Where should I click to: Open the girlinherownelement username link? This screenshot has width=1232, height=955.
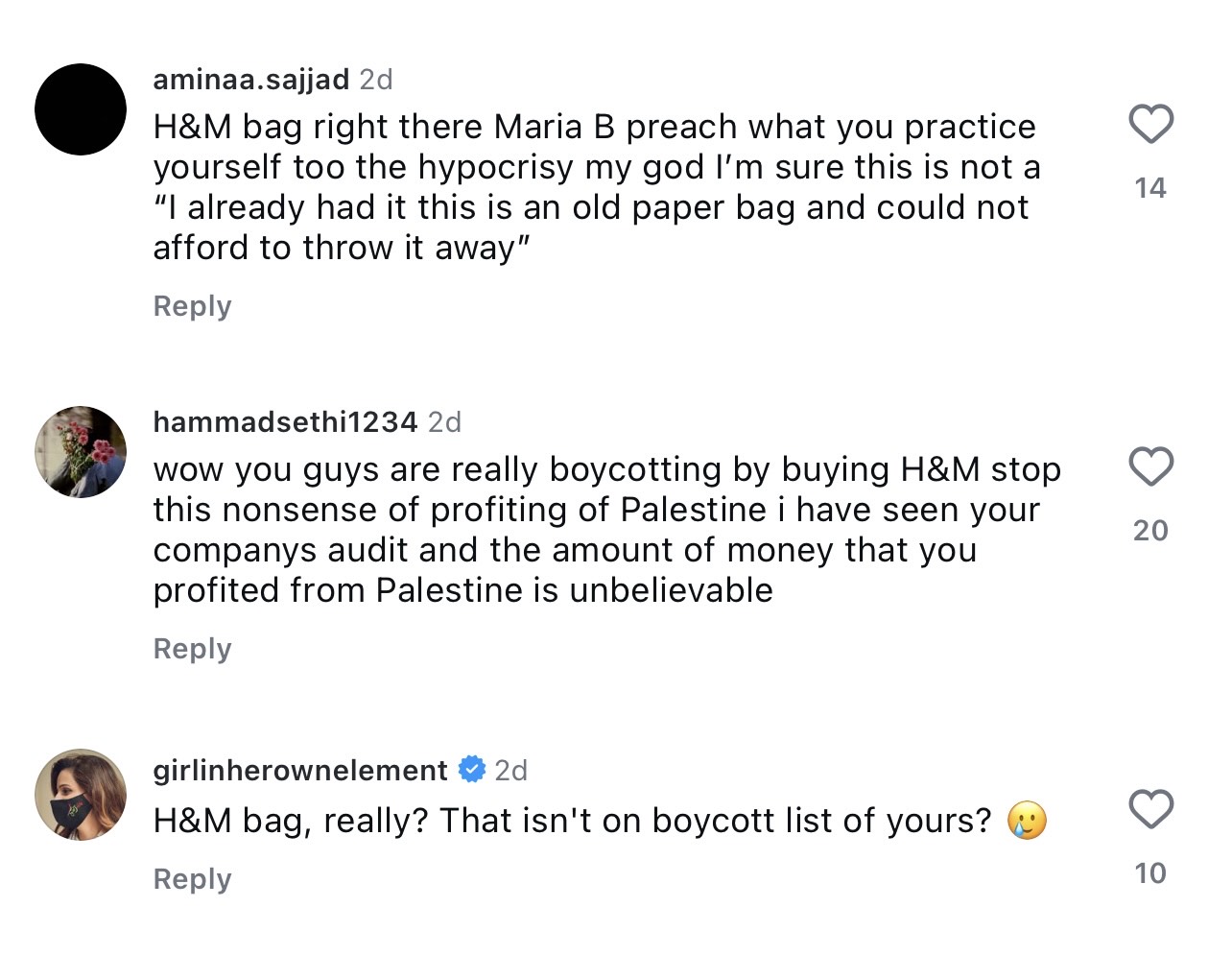[300, 771]
